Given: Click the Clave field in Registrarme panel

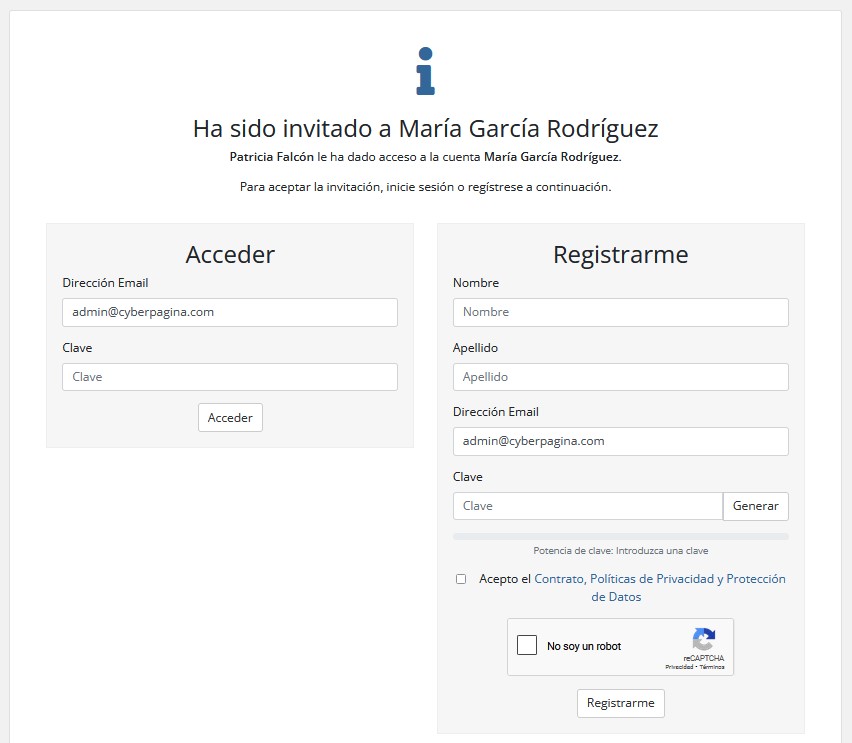Looking at the screenshot, I should click(587, 506).
